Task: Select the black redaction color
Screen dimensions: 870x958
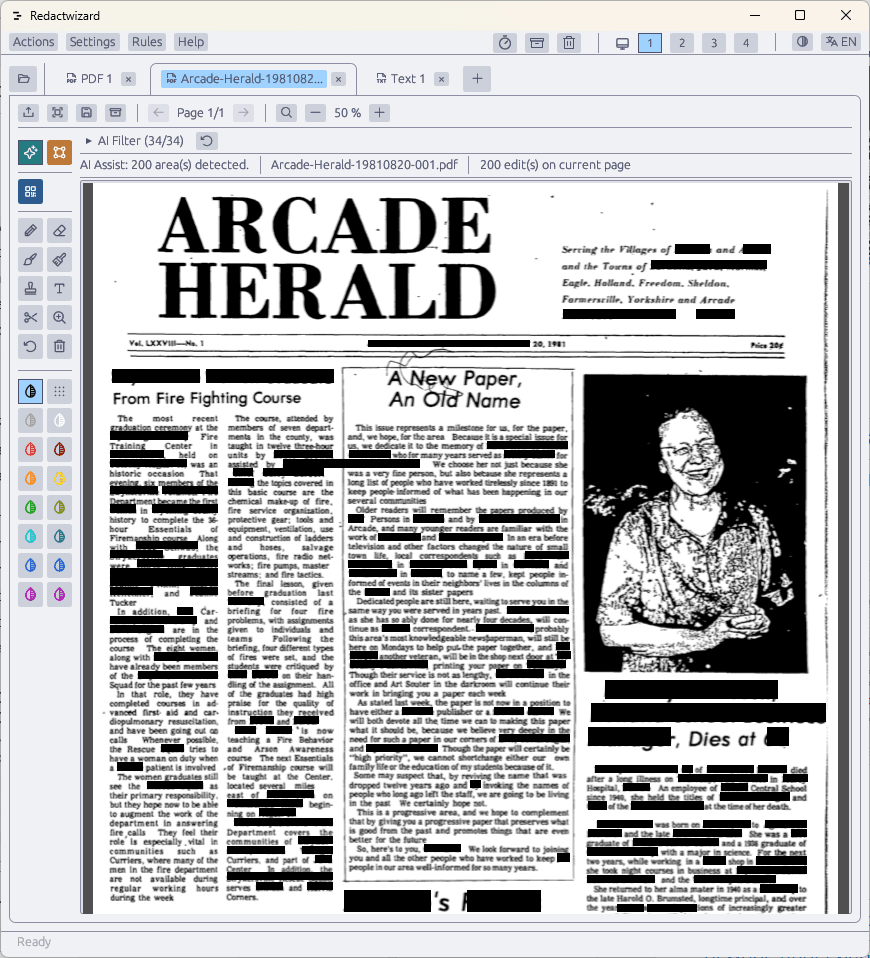Action: pyautogui.click(x=30, y=392)
